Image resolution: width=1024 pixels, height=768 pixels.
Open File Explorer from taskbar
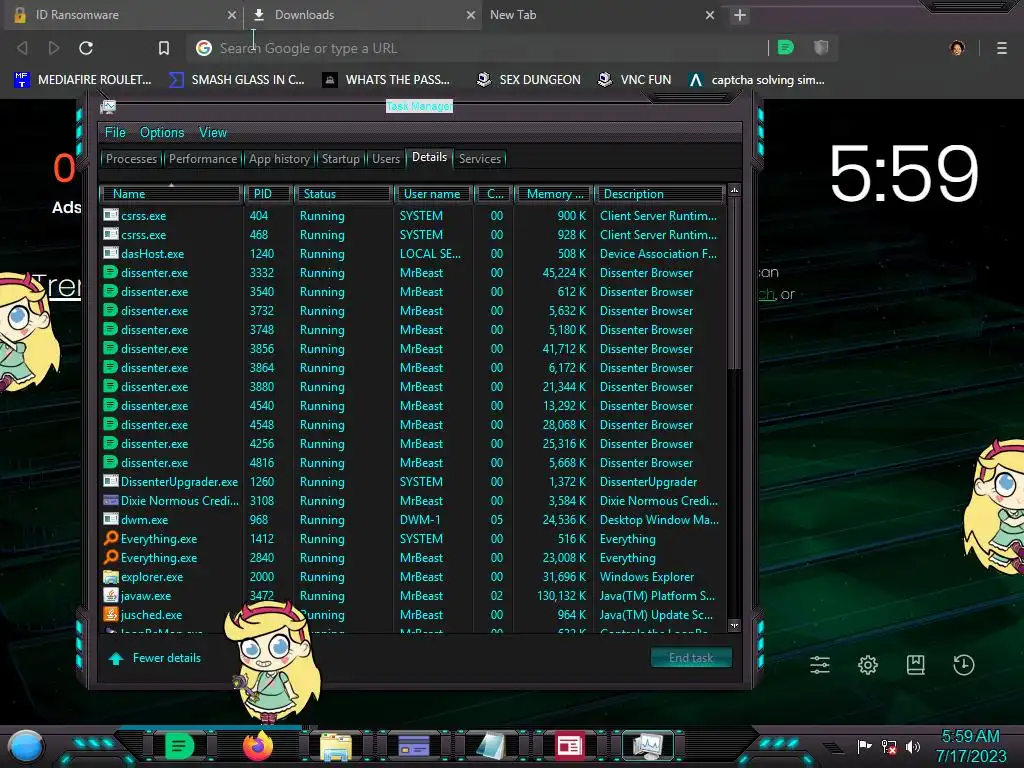336,746
